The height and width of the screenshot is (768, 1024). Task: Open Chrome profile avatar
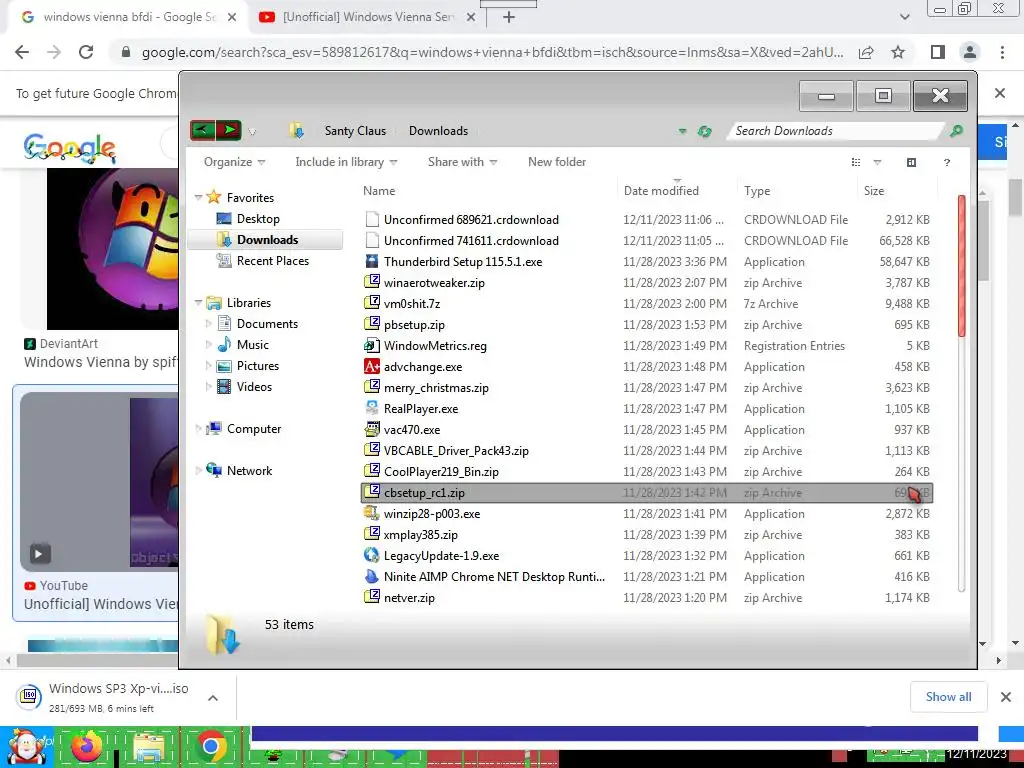[x=970, y=52]
